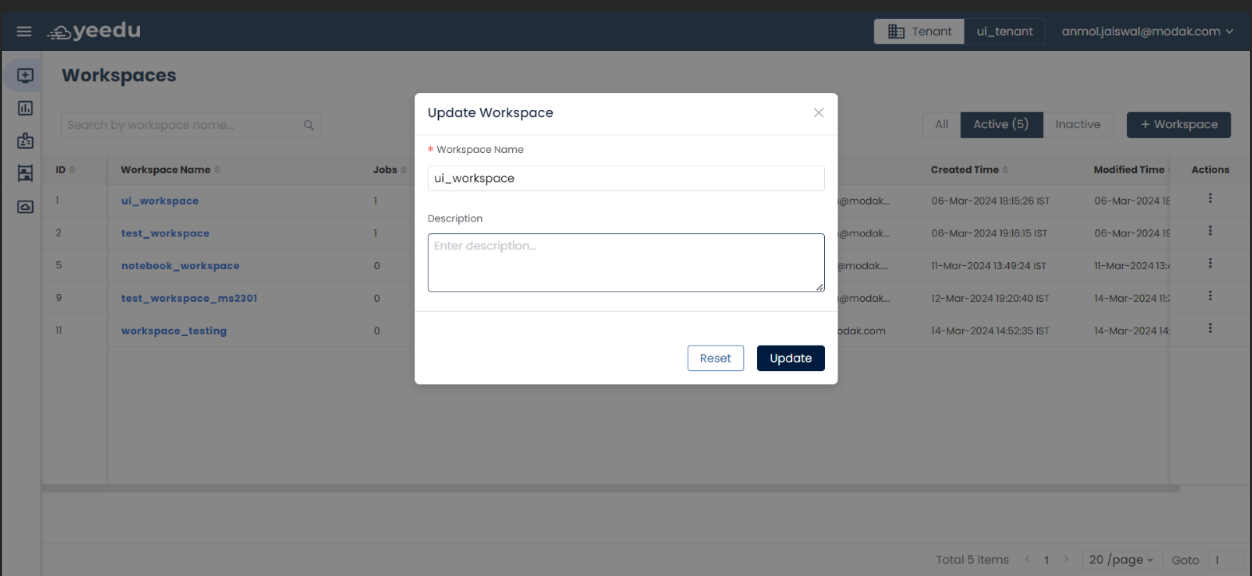The height and width of the screenshot is (576, 1252).
Task: Keep Active filter selected by clicking it
Action: [1002, 124]
